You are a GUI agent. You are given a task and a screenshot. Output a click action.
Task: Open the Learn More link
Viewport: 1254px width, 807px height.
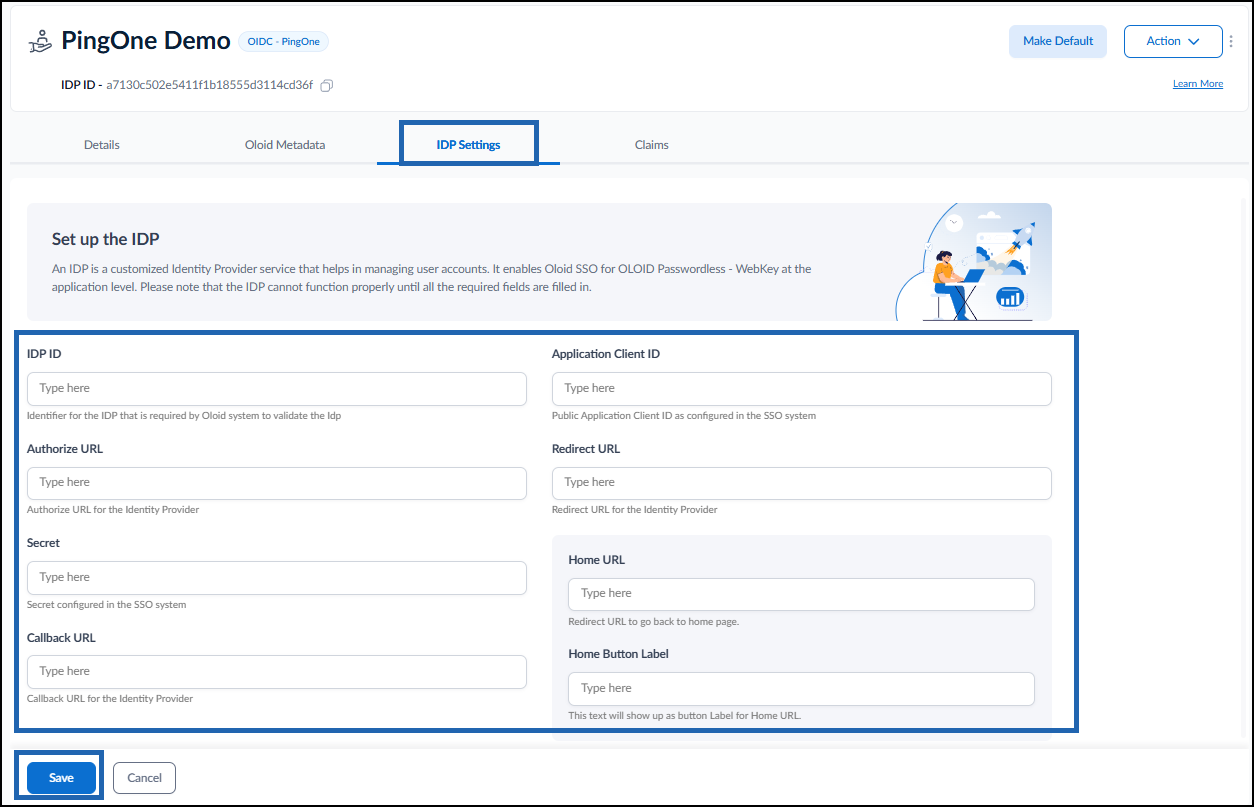click(1198, 84)
